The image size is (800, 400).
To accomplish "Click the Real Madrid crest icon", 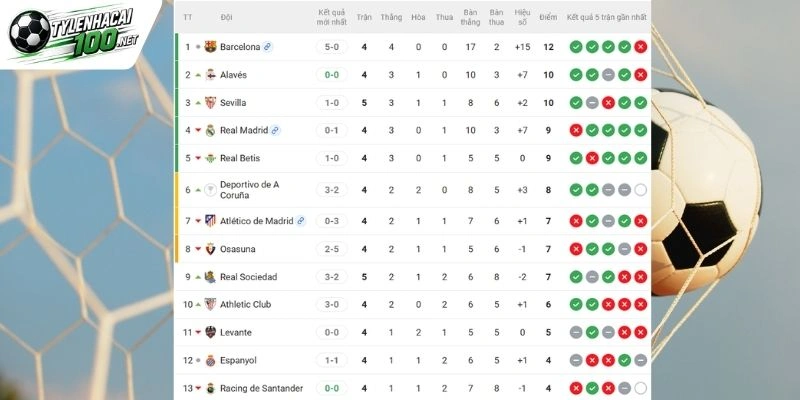I will pyautogui.click(x=210, y=130).
